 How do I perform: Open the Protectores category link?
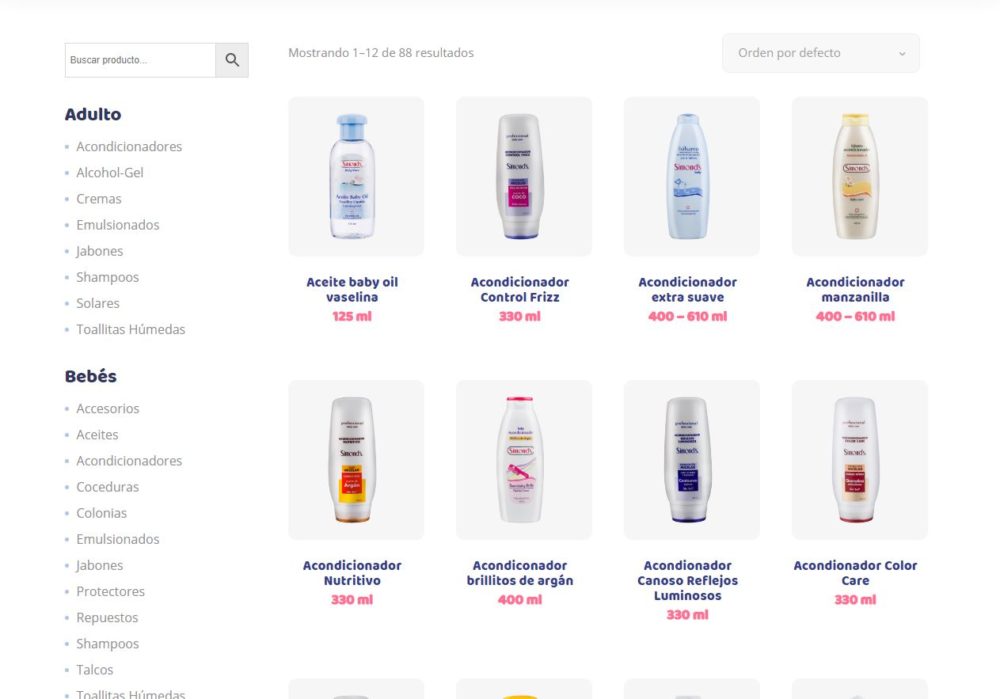tap(111, 592)
